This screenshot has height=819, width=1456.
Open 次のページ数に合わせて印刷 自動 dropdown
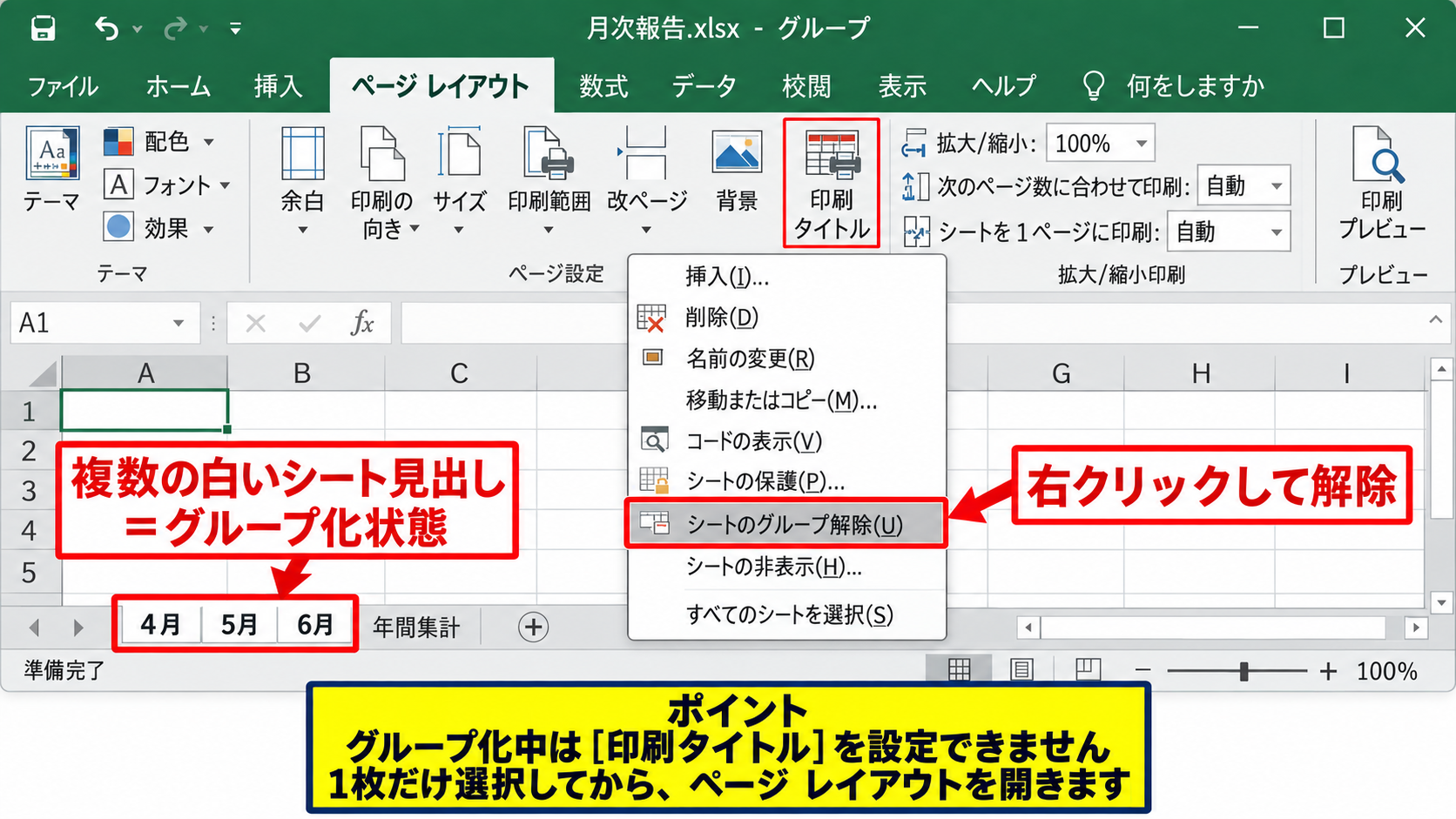tap(1276, 186)
